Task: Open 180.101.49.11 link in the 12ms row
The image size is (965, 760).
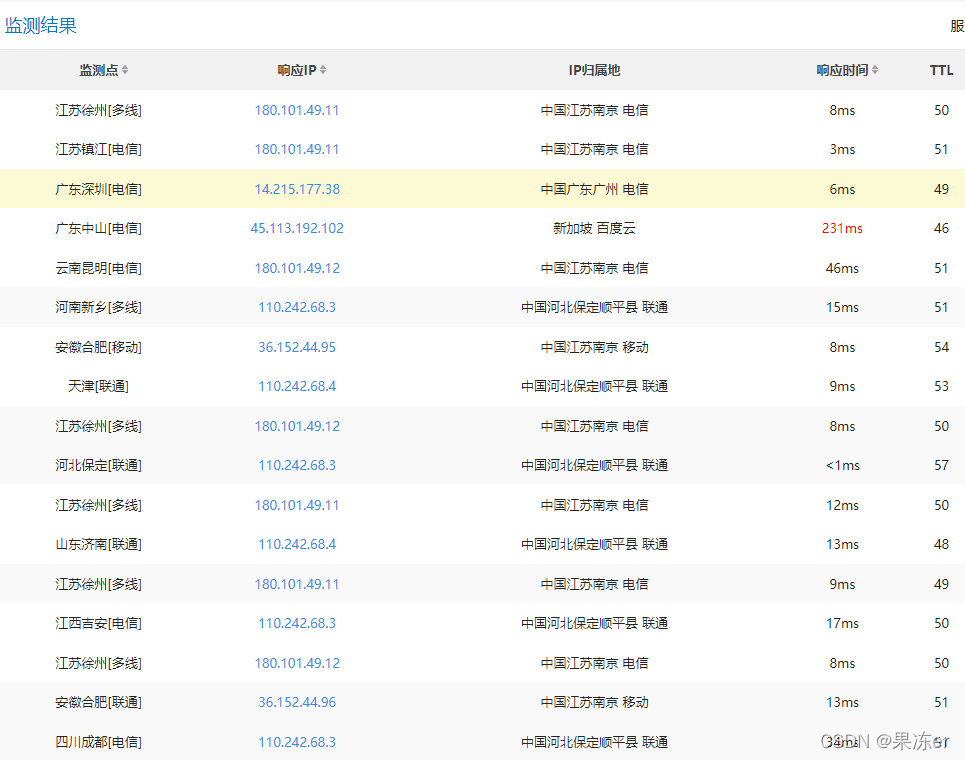Action: pos(297,505)
